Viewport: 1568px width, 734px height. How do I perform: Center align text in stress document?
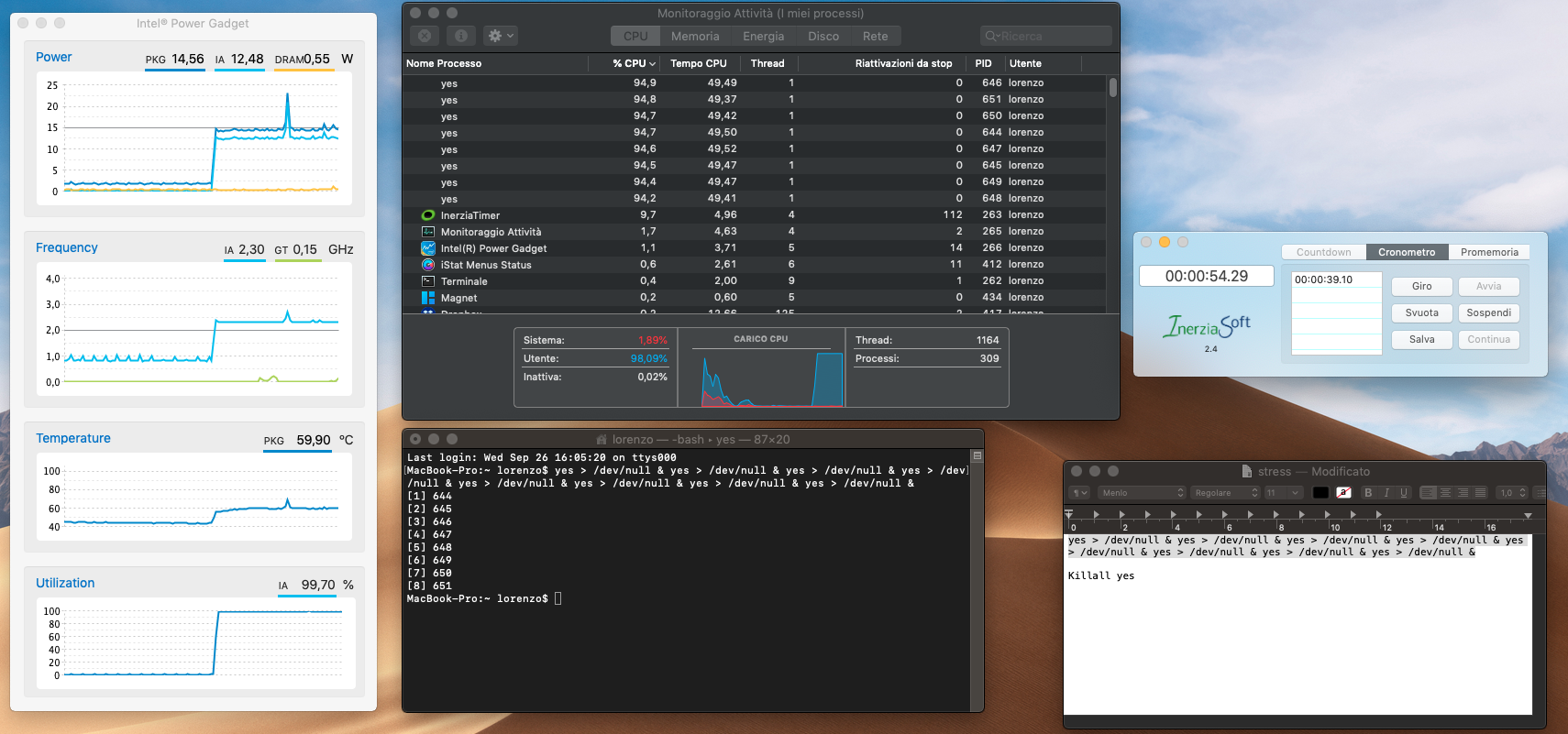[1446, 493]
